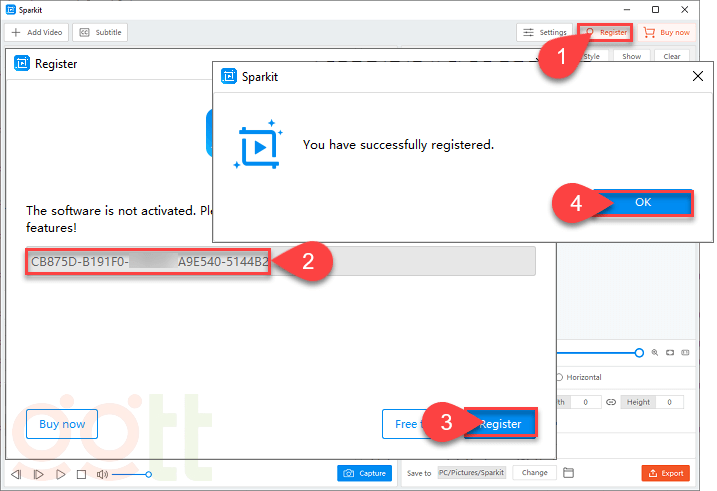
Task: Open the output folder icon
Action: [x=568, y=473]
